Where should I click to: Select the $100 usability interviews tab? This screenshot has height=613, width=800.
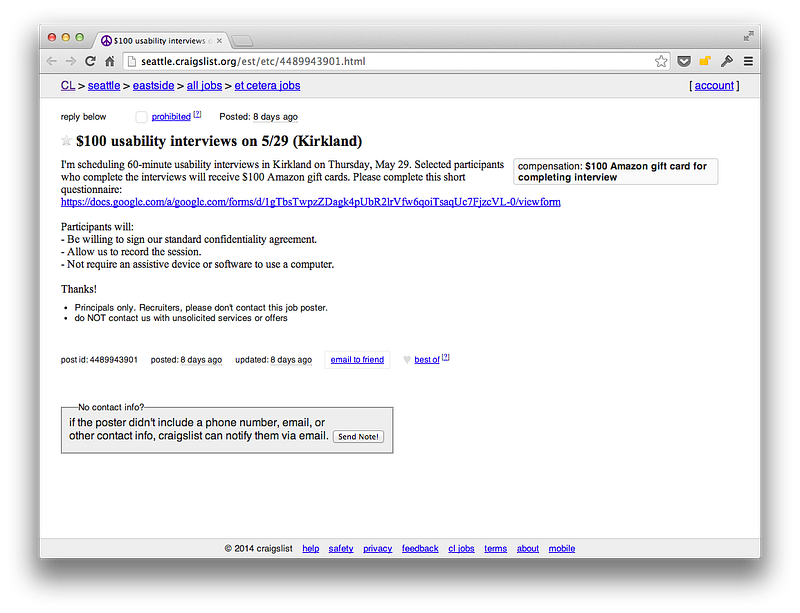click(x=161, y=40)
